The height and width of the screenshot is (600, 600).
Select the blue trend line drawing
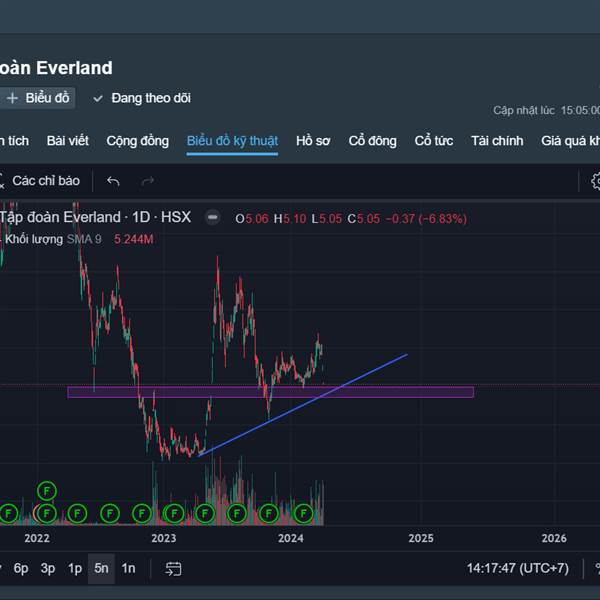pos(302,406)
